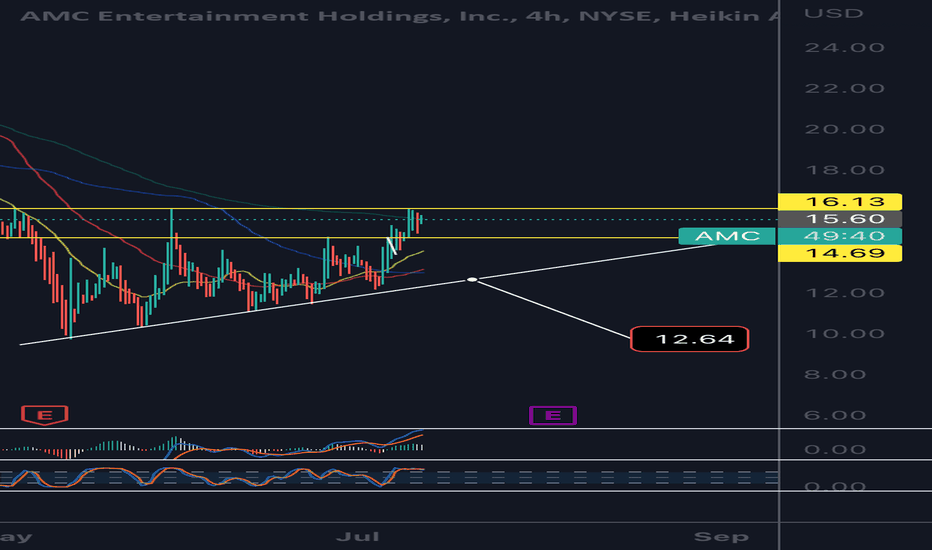Viewport: 932px width, 550px height.
Task: Click the Sep date axis label
Action: pyautogui.click(x=722, y=537)
